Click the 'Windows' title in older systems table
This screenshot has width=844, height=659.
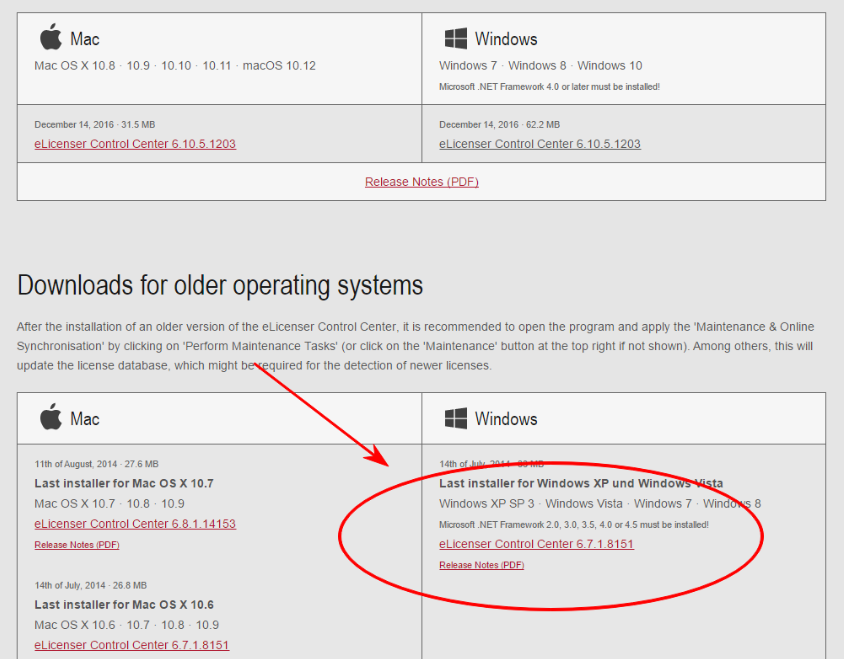coord(506,419)
